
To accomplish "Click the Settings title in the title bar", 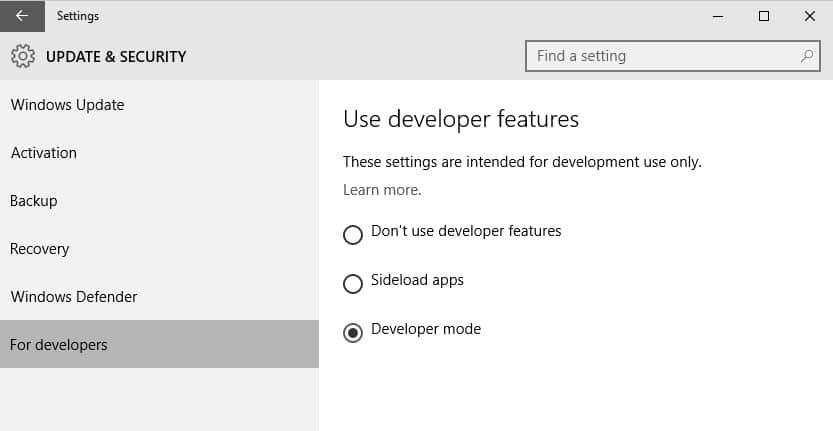I will point(78,16).
